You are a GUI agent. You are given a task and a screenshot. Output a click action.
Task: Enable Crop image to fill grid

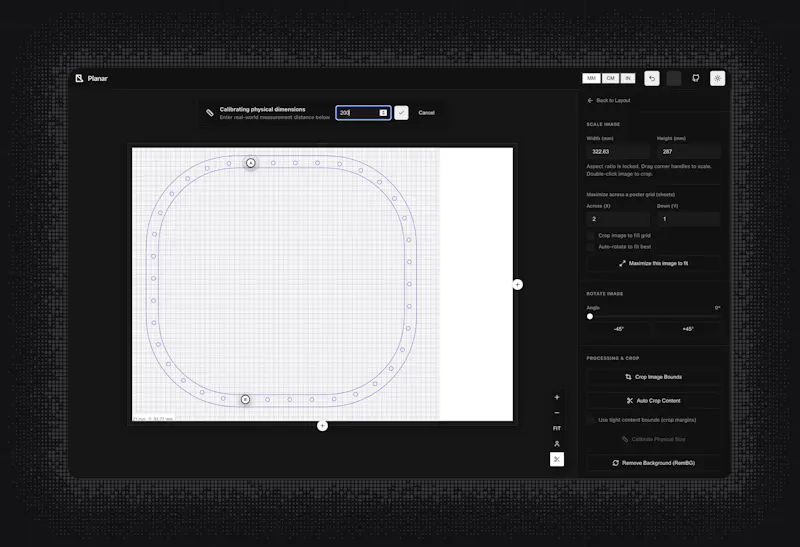[x=590, y=235]
